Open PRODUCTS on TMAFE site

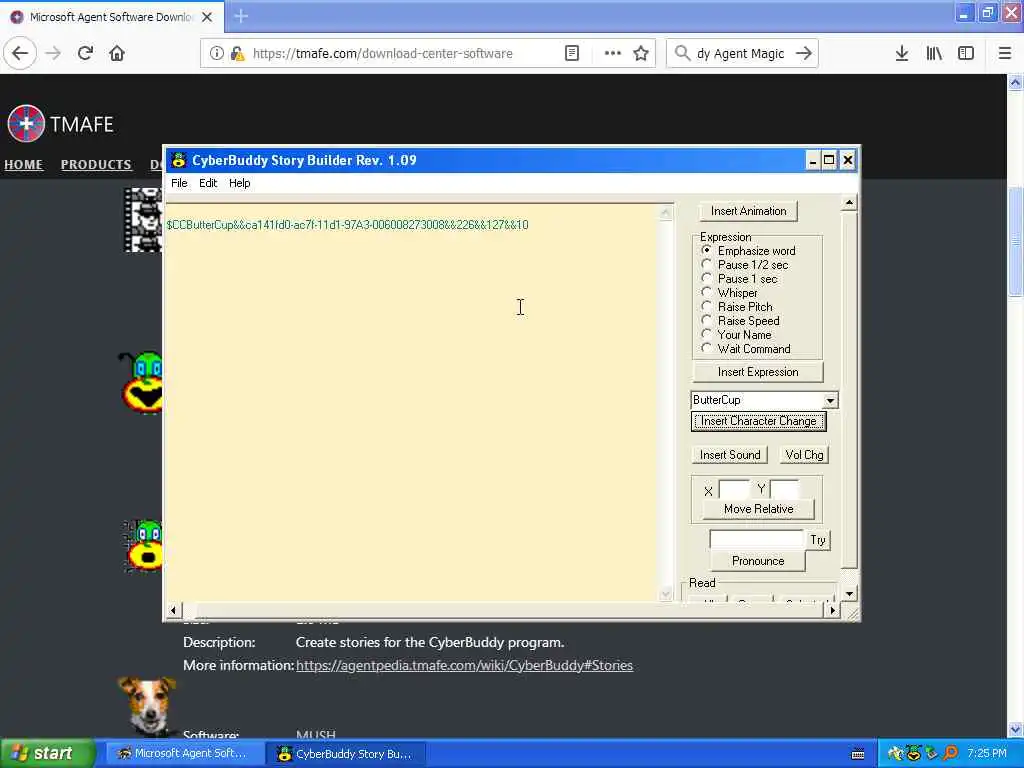[x=96, y=165]
